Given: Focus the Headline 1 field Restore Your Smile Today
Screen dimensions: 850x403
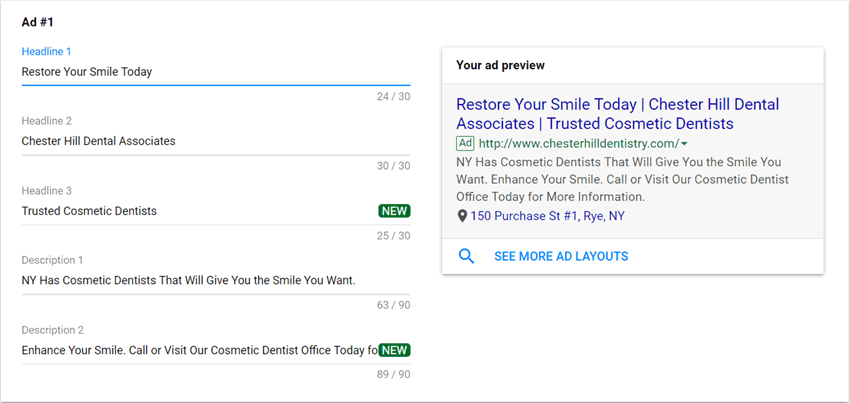Looking at the screenshot, I should point(216,72).
